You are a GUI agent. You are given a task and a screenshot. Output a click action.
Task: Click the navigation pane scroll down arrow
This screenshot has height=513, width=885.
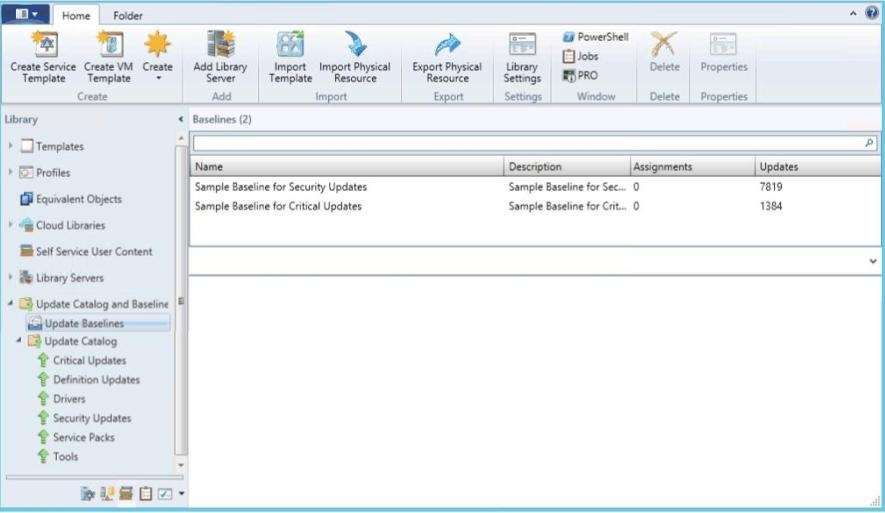(x=181, y=465)
